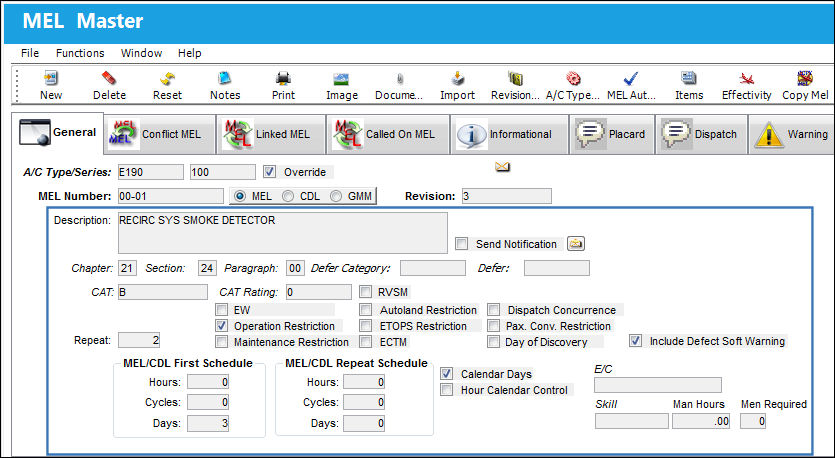Click the New toolbar icon
This screenshot has width=835, height=458.
click(51, 79)
